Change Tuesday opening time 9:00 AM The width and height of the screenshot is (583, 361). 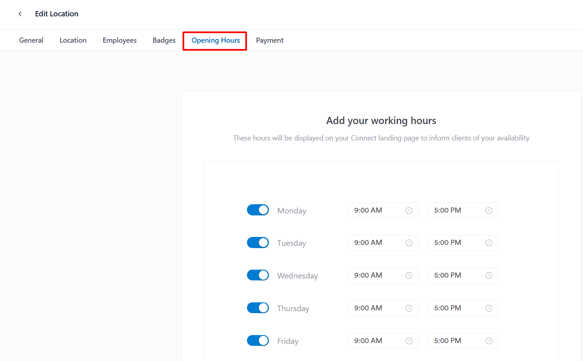tap(383, 243)
